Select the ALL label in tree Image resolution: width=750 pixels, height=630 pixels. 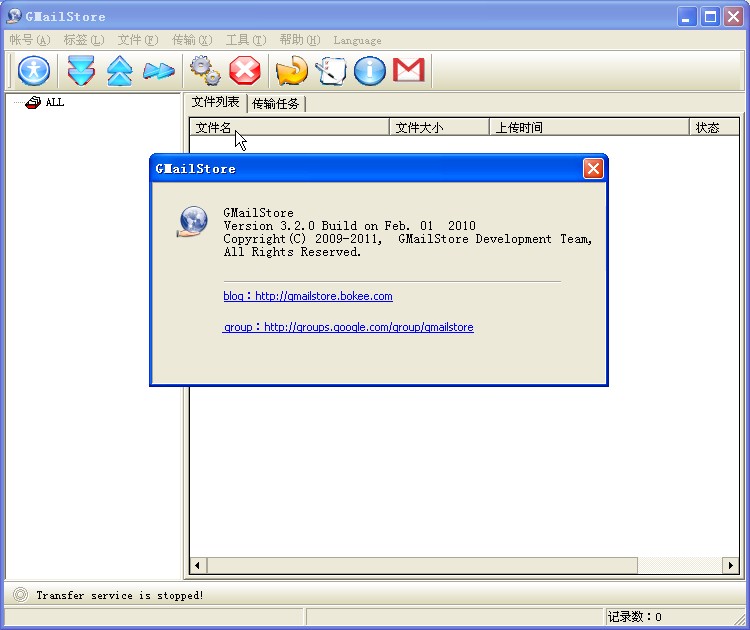click(x=54, y=102)
